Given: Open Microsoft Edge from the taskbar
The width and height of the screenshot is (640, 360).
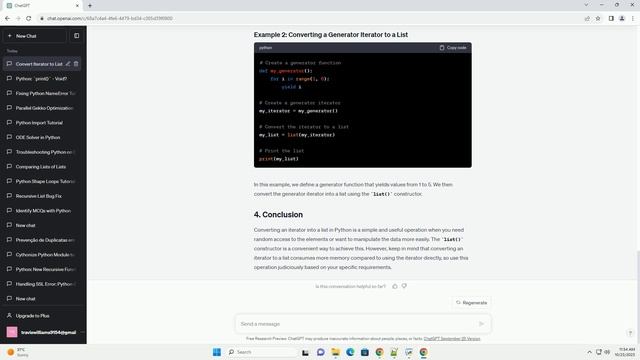Looking at the screenshot, I should pyautogui.click(x=350, y=352).
